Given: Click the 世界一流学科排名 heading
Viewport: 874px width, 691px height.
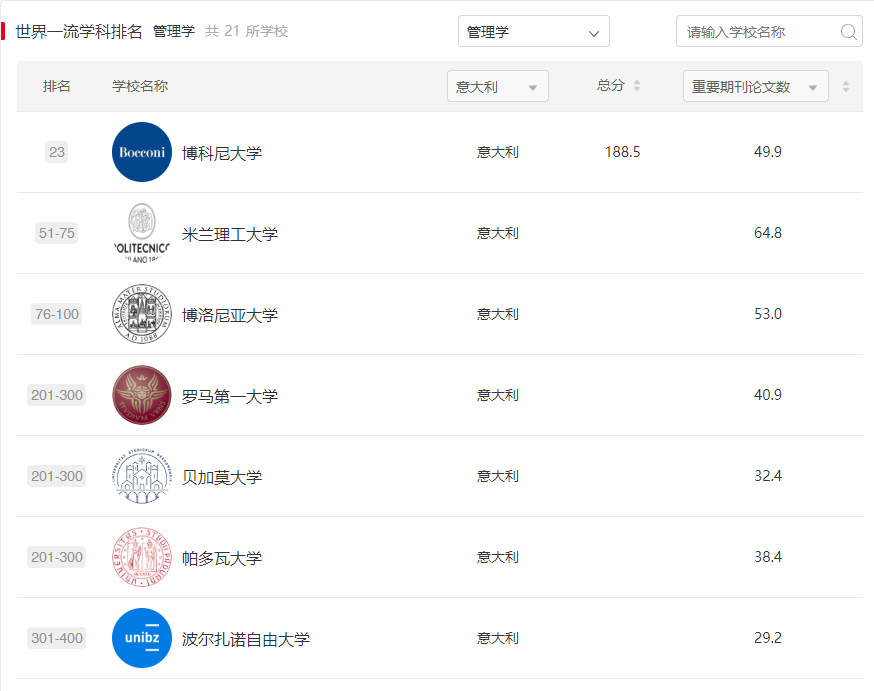Looking at the screenshot, I should click(79, 31).
